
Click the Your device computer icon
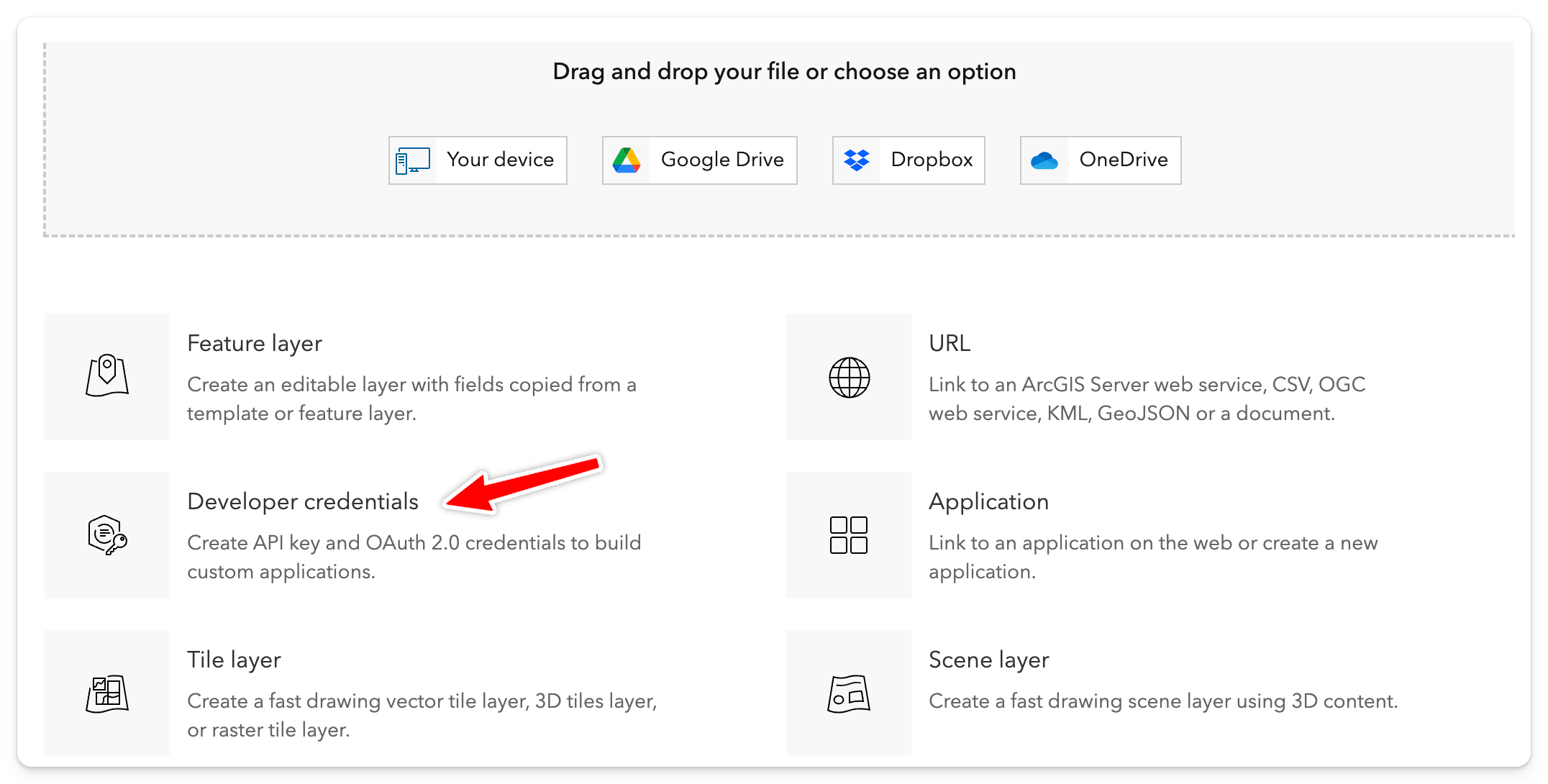coord(413,160)
